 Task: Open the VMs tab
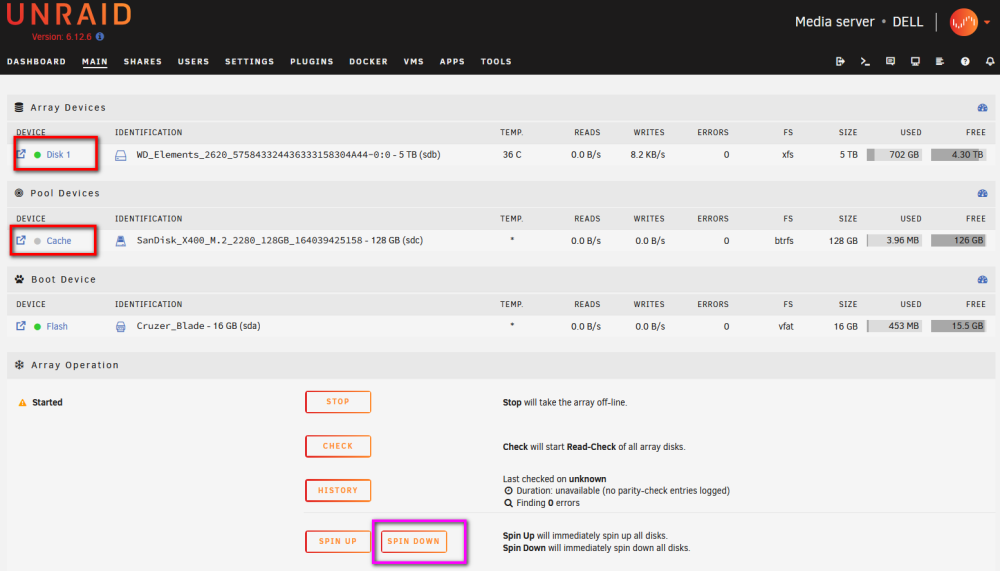pyautogui.click(x=414, y=62)
